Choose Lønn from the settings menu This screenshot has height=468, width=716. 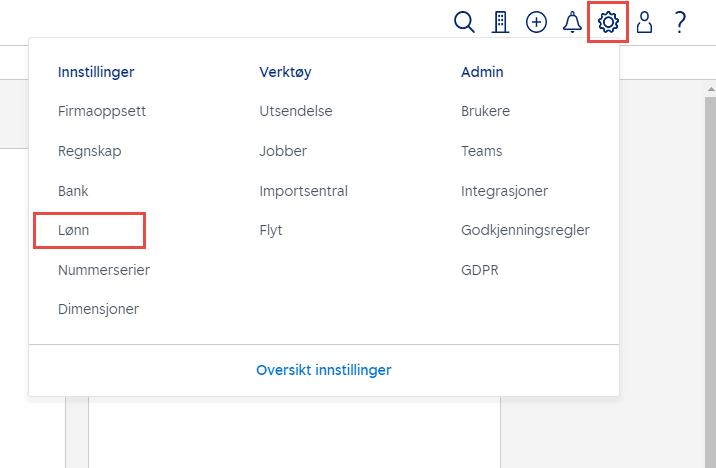(x=75, y=230)
